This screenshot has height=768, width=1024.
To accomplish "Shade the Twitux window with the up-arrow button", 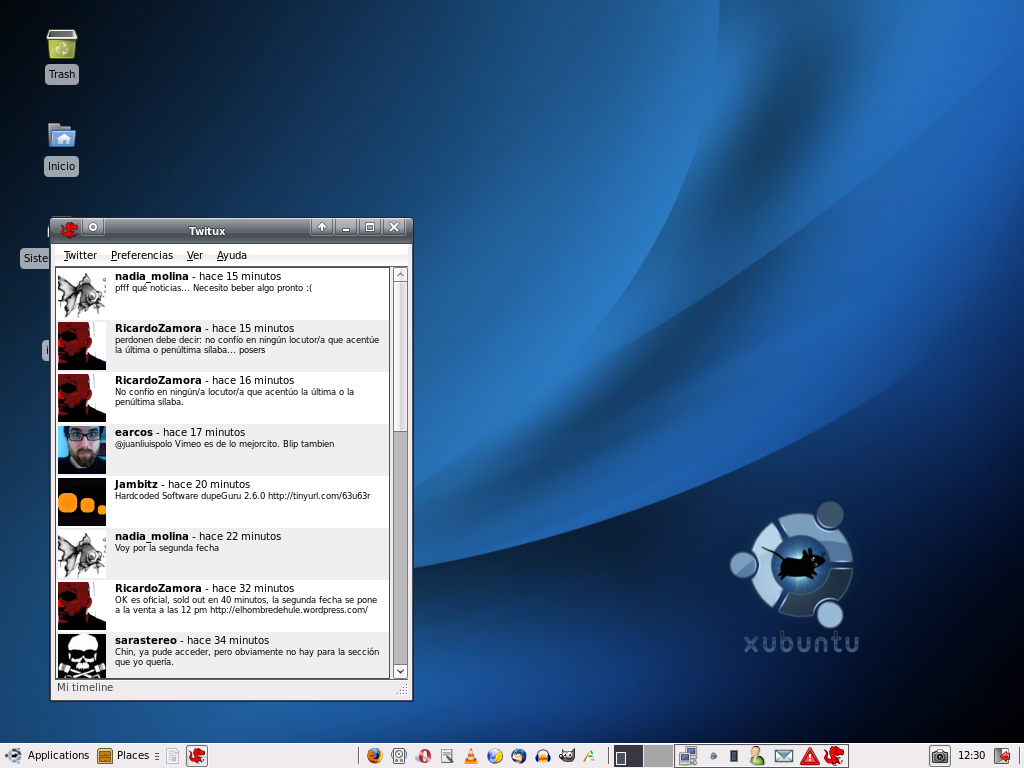I will tap(321, 227).
